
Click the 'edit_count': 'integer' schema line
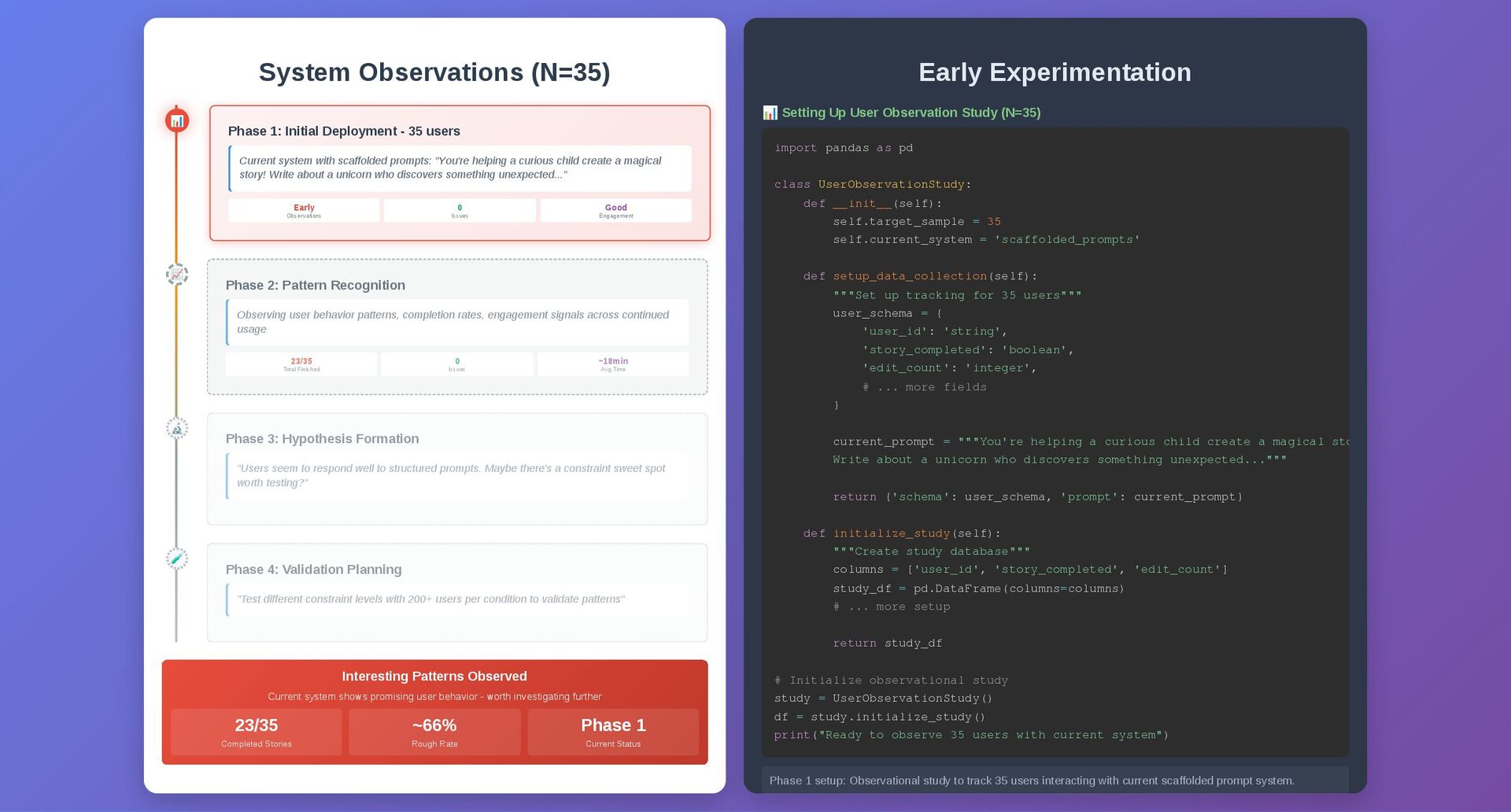click(x=949, y=368)
